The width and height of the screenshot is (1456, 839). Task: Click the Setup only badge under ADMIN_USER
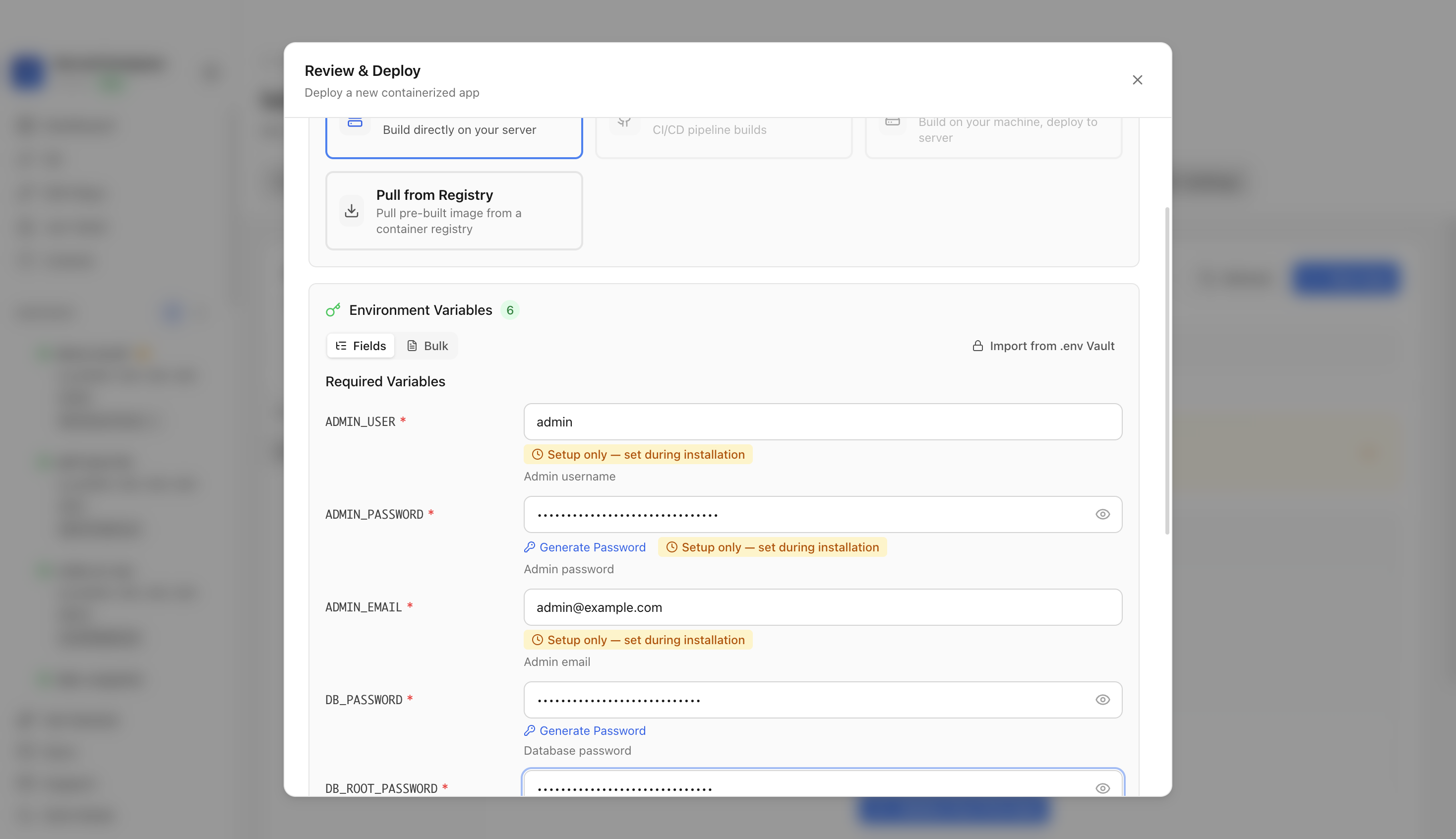coord(638,455)
